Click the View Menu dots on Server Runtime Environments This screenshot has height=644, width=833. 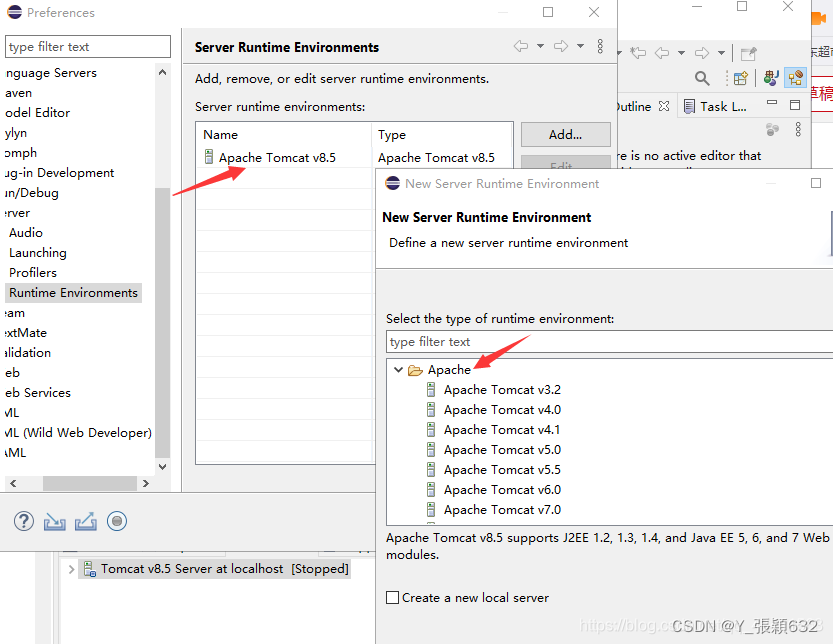click(x=600, y=46)
